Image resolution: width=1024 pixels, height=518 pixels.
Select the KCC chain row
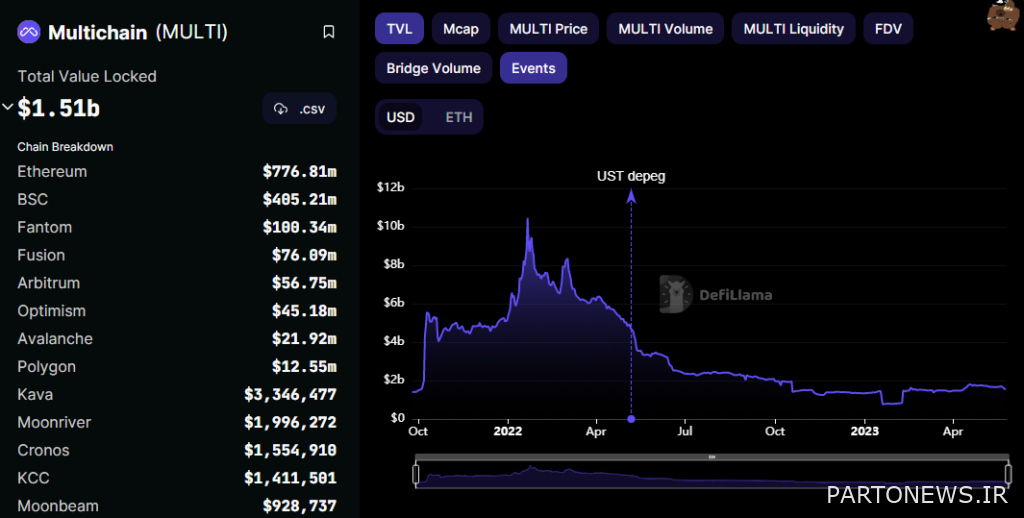pyautogui.click(x=177, y=478)
